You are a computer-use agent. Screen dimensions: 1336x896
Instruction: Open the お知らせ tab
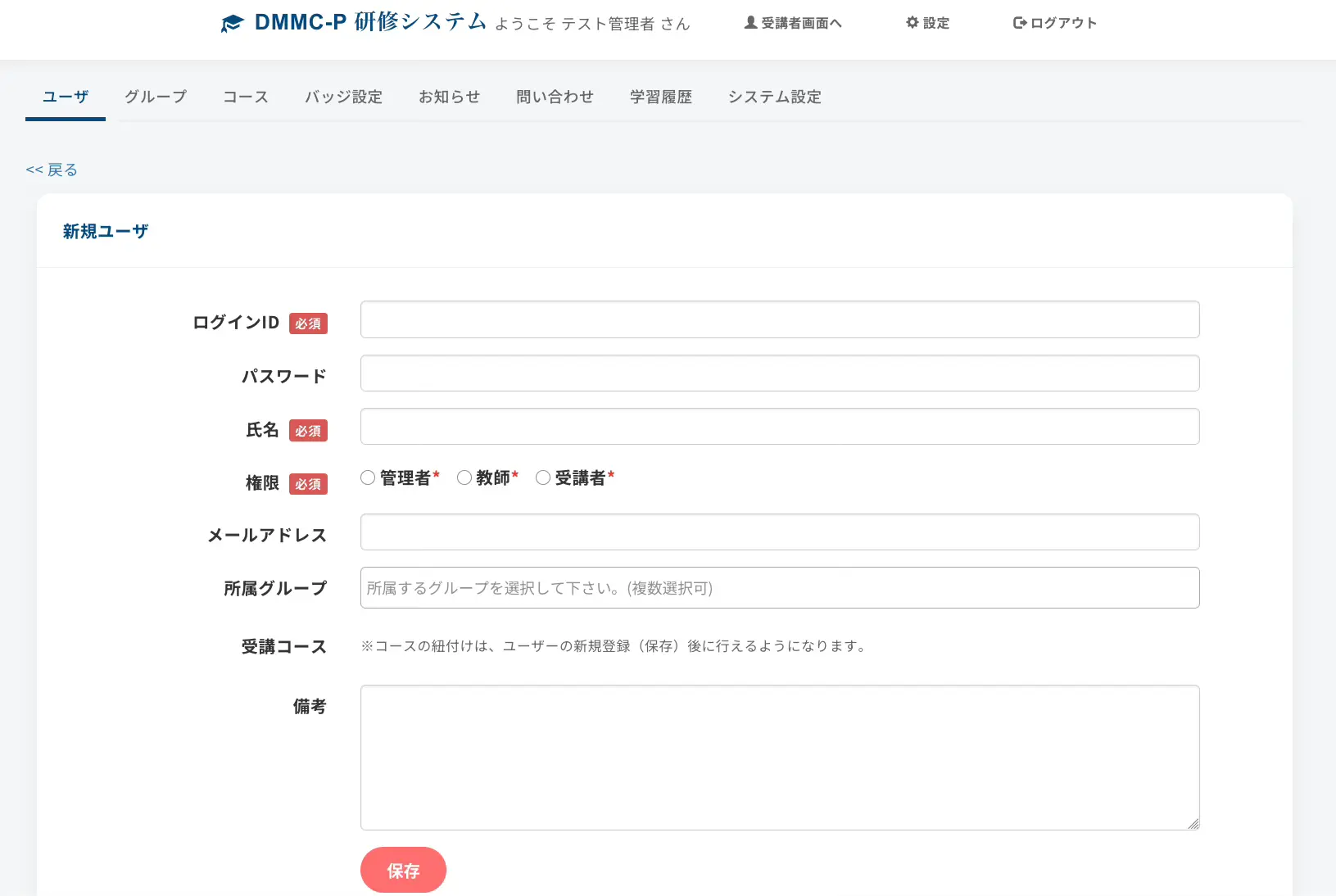pos(449,97)
